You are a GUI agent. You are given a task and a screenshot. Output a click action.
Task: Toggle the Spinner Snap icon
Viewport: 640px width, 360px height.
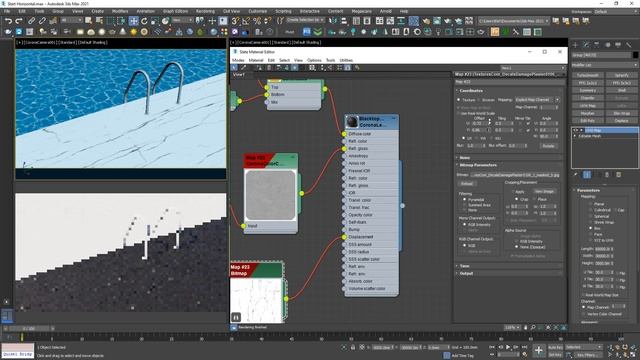[x=267, y=20]
